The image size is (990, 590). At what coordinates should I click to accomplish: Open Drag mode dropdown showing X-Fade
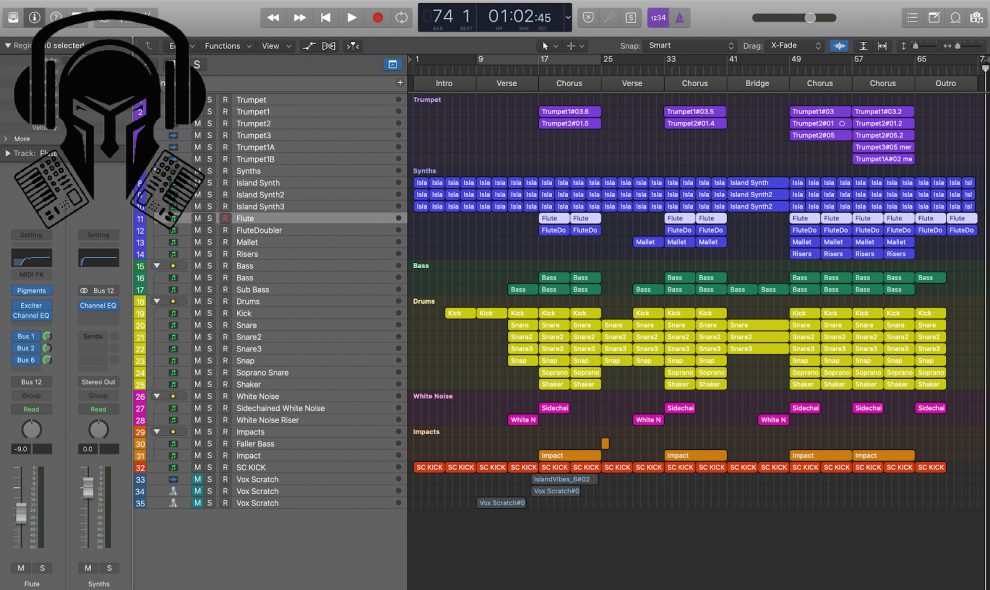pyautogui.click(x=796, y=45)
